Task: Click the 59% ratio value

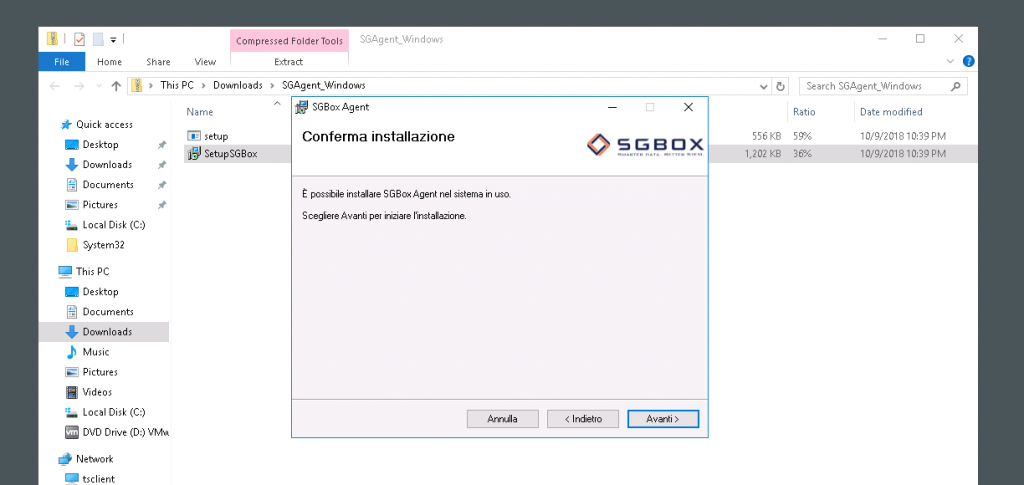Action: pos(803,136)
